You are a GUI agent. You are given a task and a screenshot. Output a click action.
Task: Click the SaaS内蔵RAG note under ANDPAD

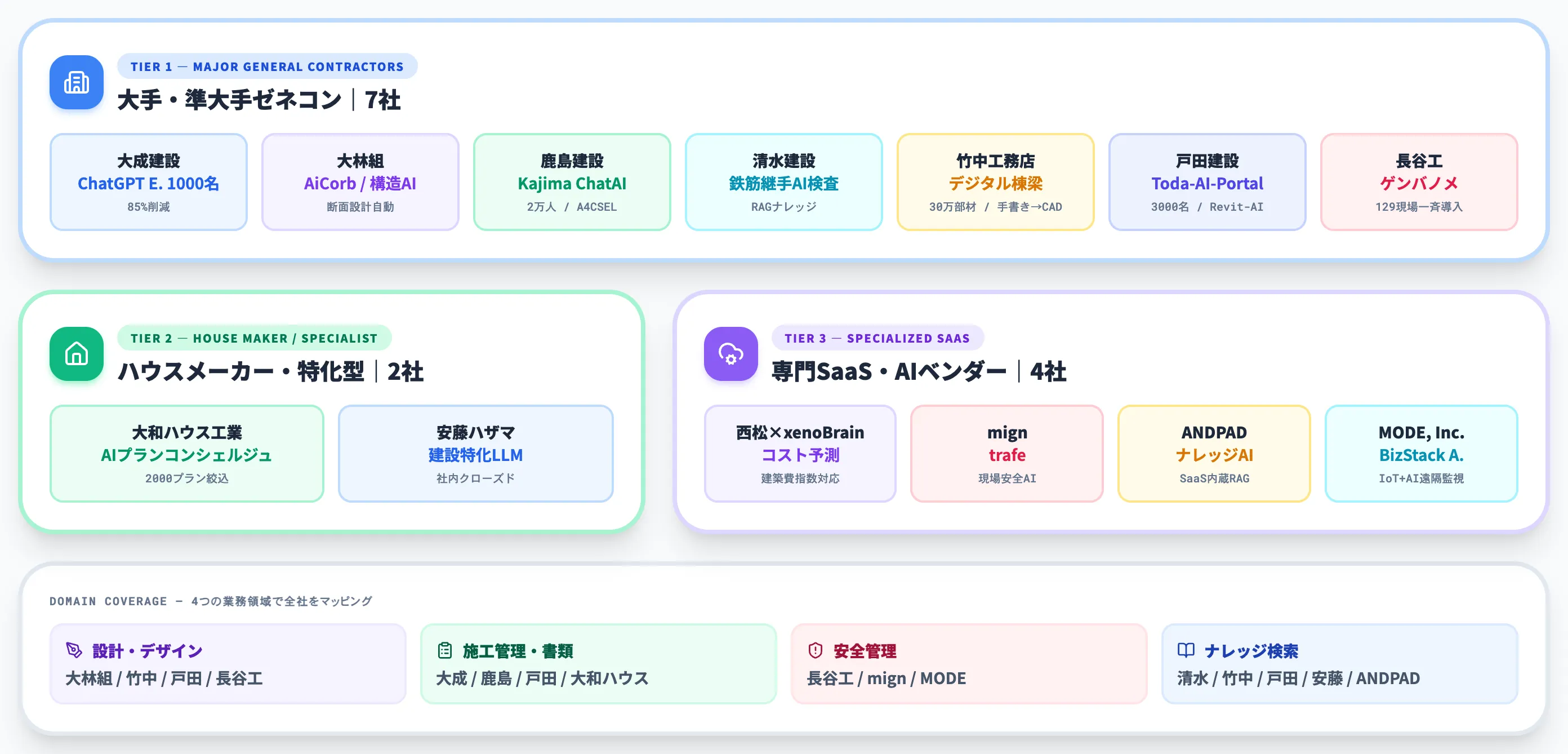click(x=1214, y=478)
